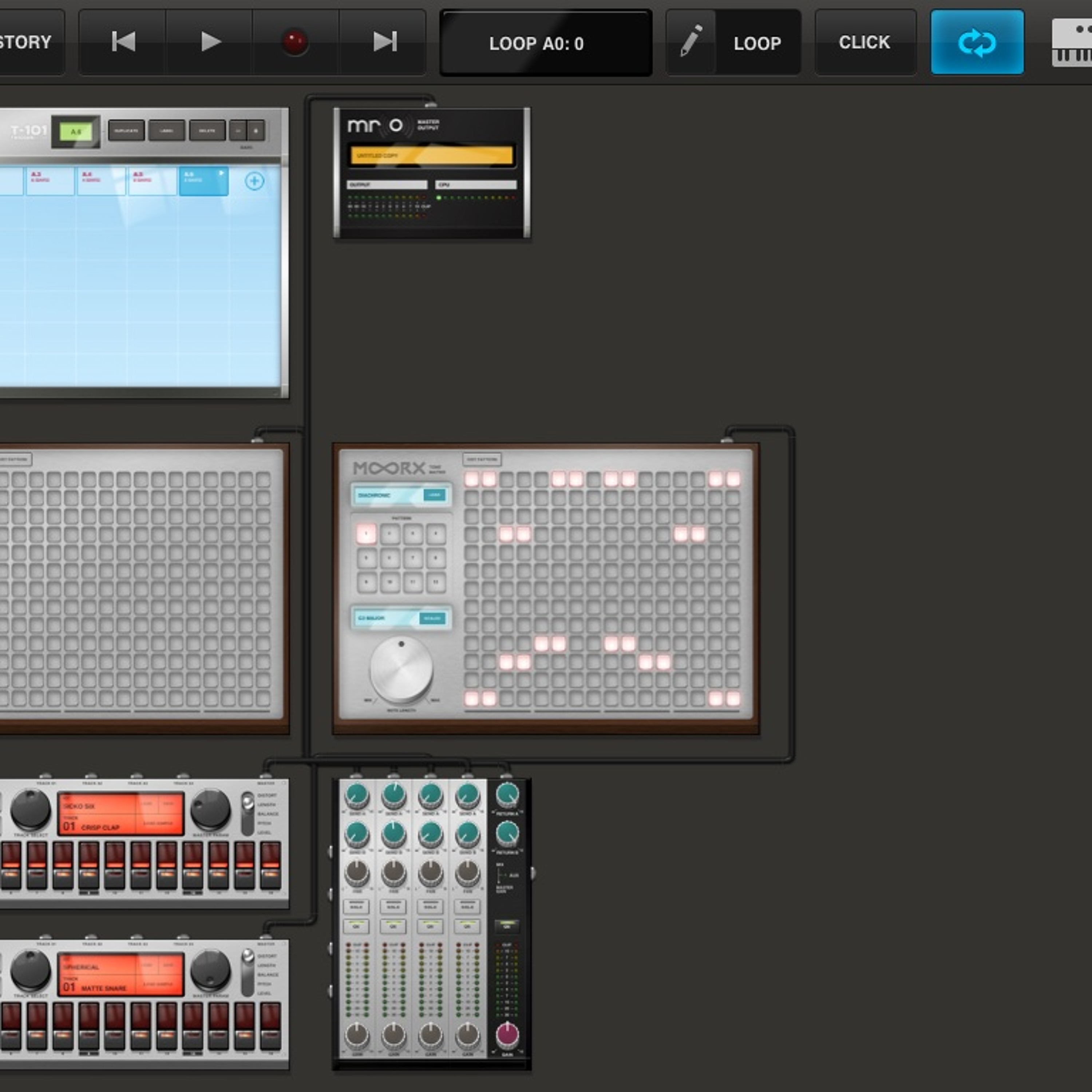Turn the Track Select knob on Crisp Clap drum machine
Image resolution: width=1092 pixels, height=1092 pixels.
pyautogui.click(x=31, y=810)
